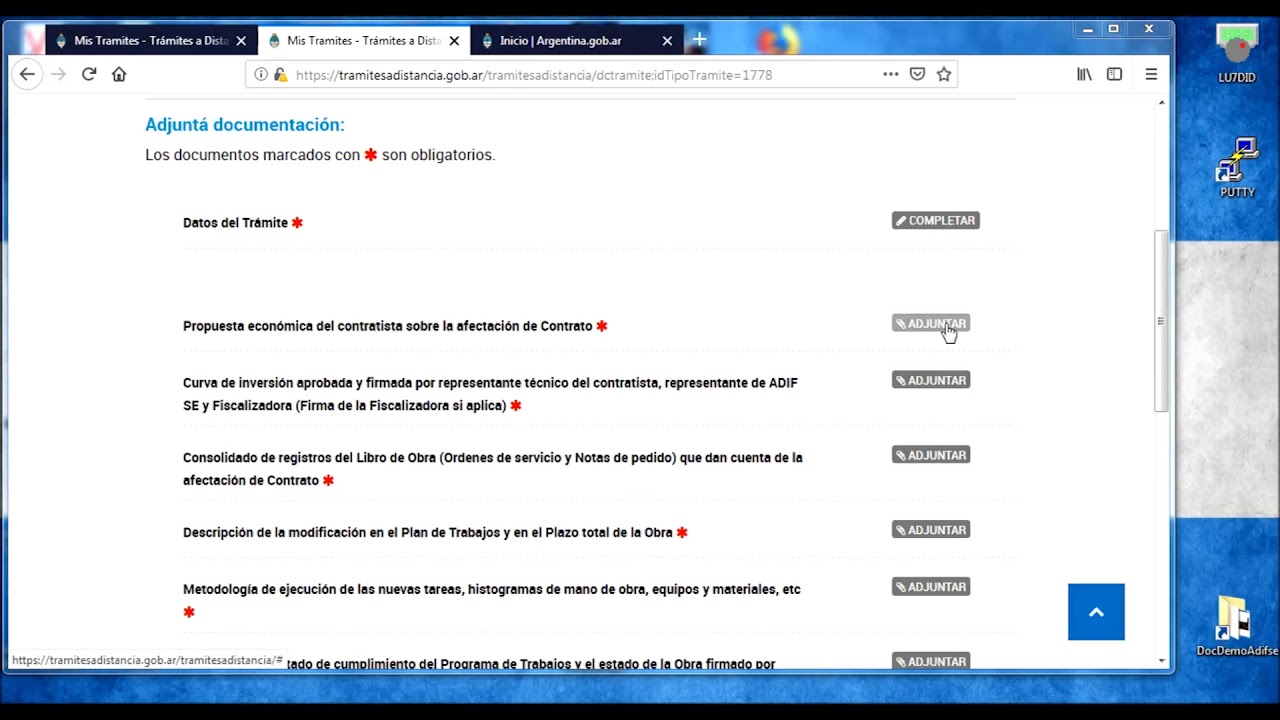This screenshot has width=1280, height=720.
Task: Select the second Mis Tramites tab
Action: click(363, 41)
